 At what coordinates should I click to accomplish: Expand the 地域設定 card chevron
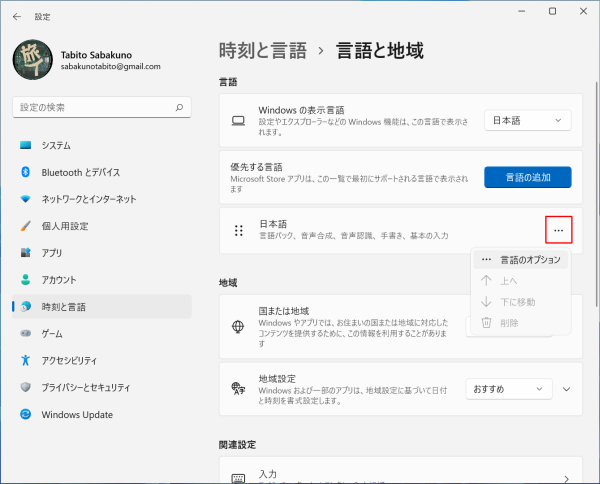(x=566, y=389)
